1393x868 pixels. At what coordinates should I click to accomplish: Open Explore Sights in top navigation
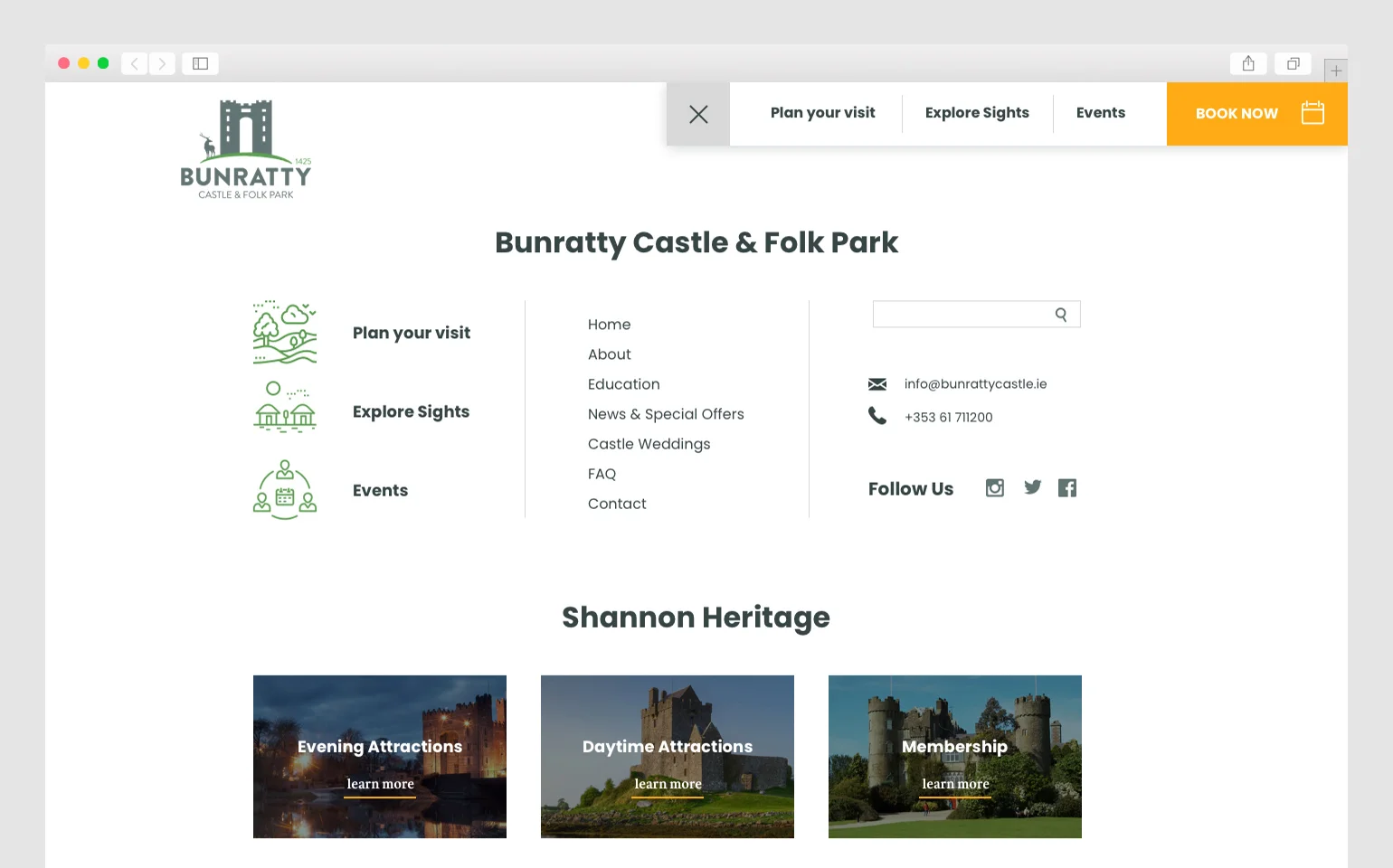tap(977, 113)
